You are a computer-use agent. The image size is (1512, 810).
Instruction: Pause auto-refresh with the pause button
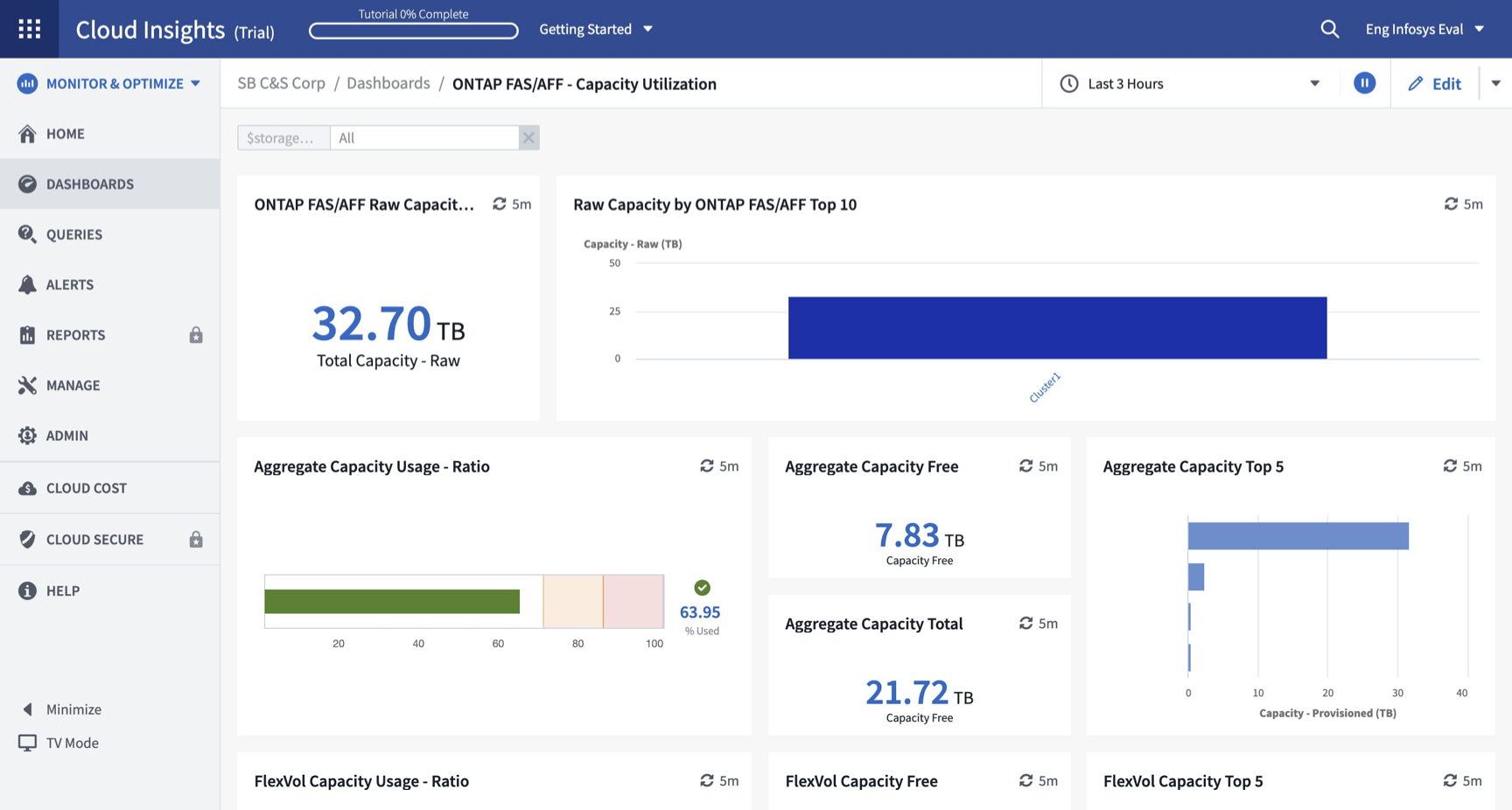[1364, 83]
